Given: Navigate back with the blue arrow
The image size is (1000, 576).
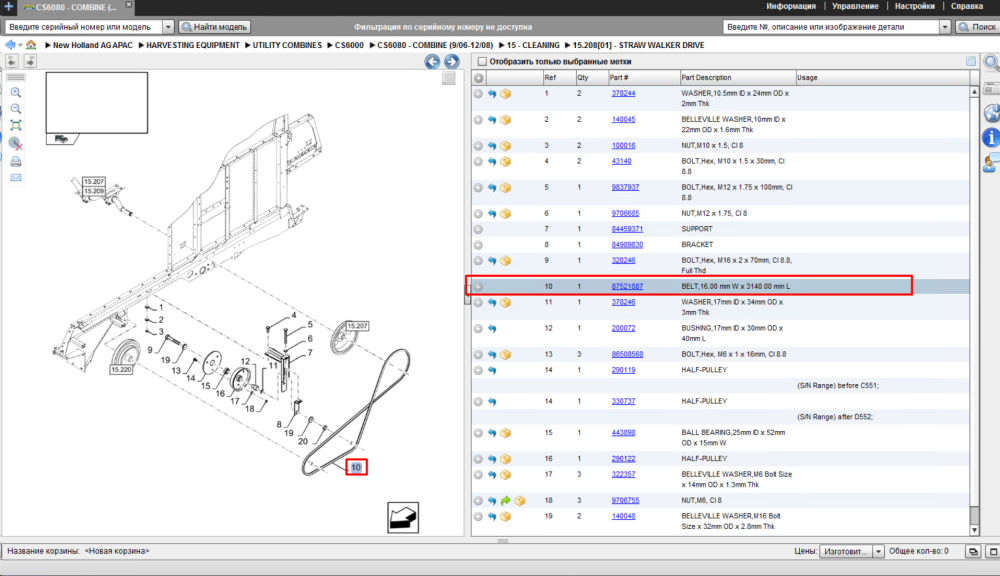Looking at the screenshot, I should 10,45.
